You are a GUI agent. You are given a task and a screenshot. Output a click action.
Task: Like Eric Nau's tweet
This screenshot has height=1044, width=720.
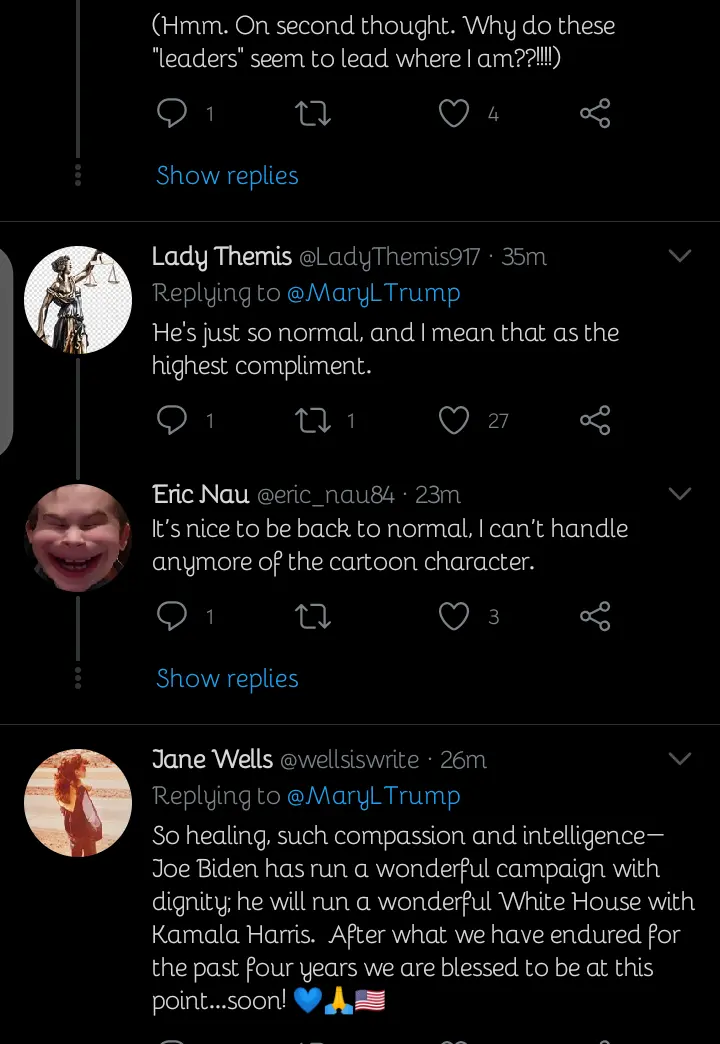455,617
